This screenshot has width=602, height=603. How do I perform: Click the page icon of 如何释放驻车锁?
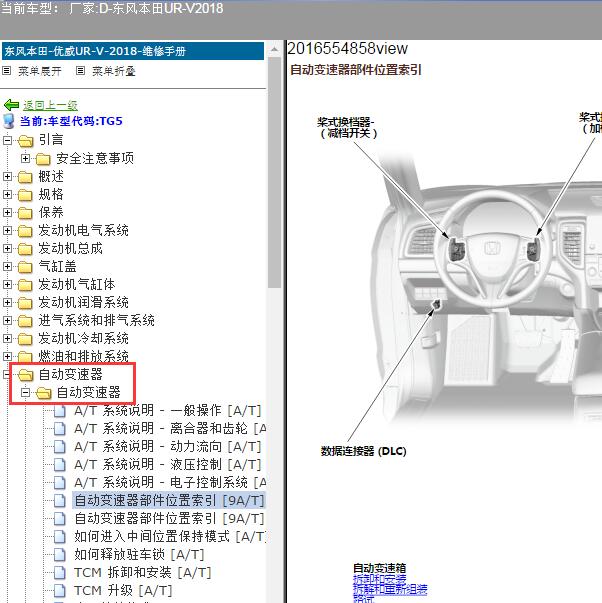coord(59,555)
